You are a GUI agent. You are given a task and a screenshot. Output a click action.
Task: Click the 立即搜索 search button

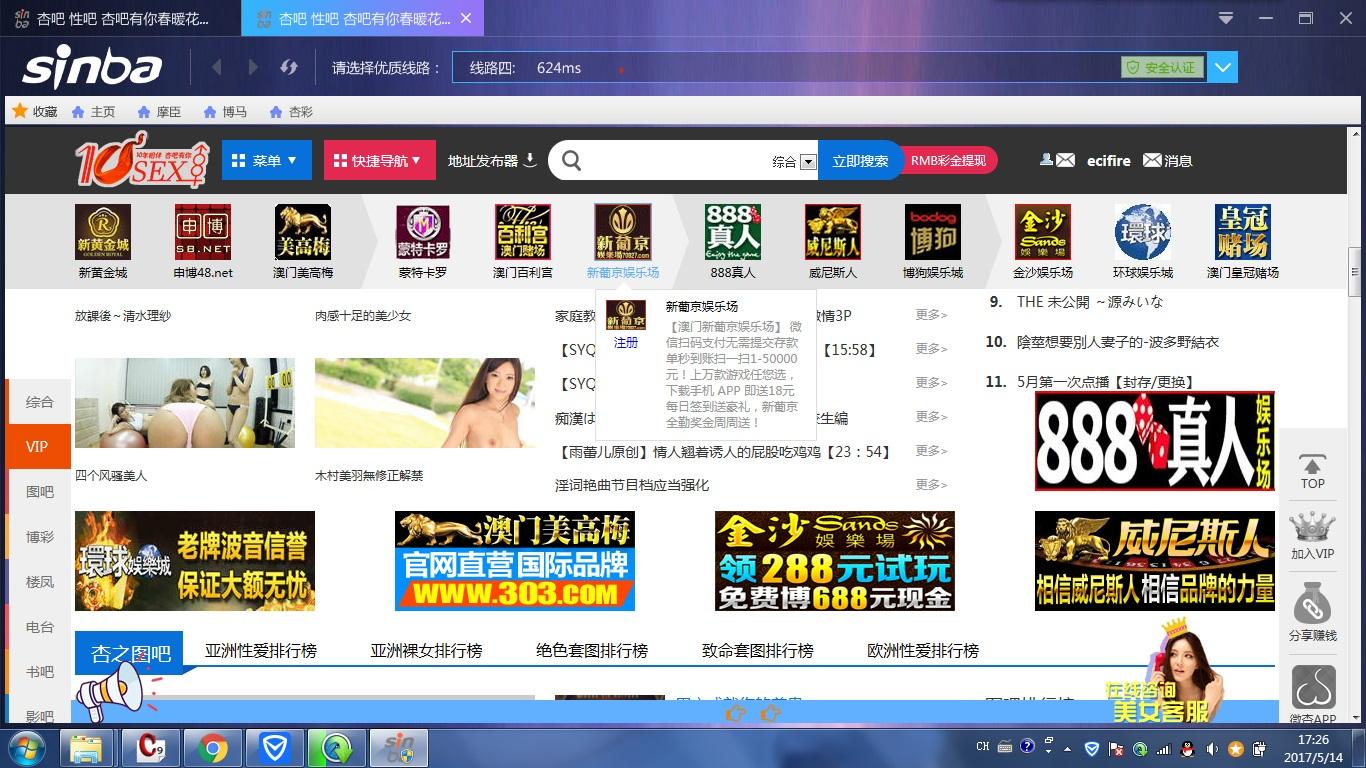pos(860,160)
